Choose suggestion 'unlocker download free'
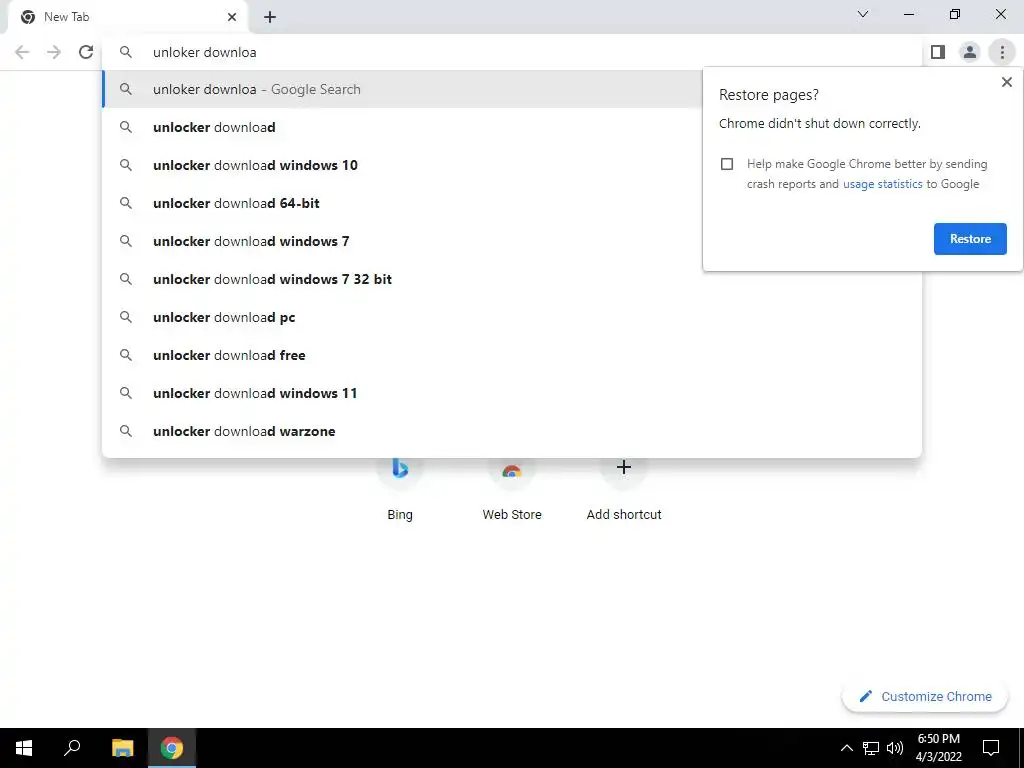 click(x=512, y=355)
